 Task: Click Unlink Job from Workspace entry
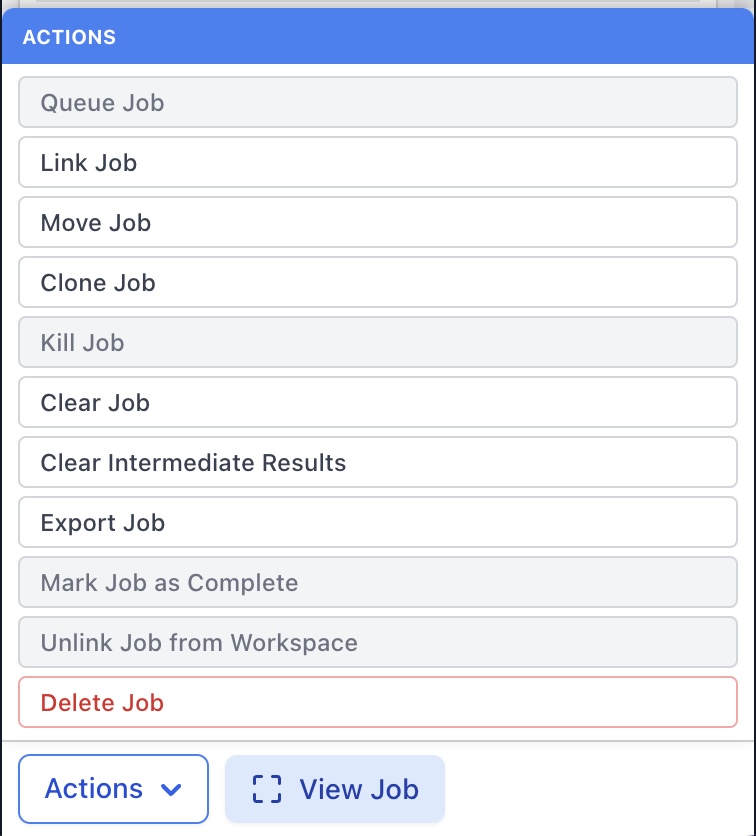click(x=377, y=643)
